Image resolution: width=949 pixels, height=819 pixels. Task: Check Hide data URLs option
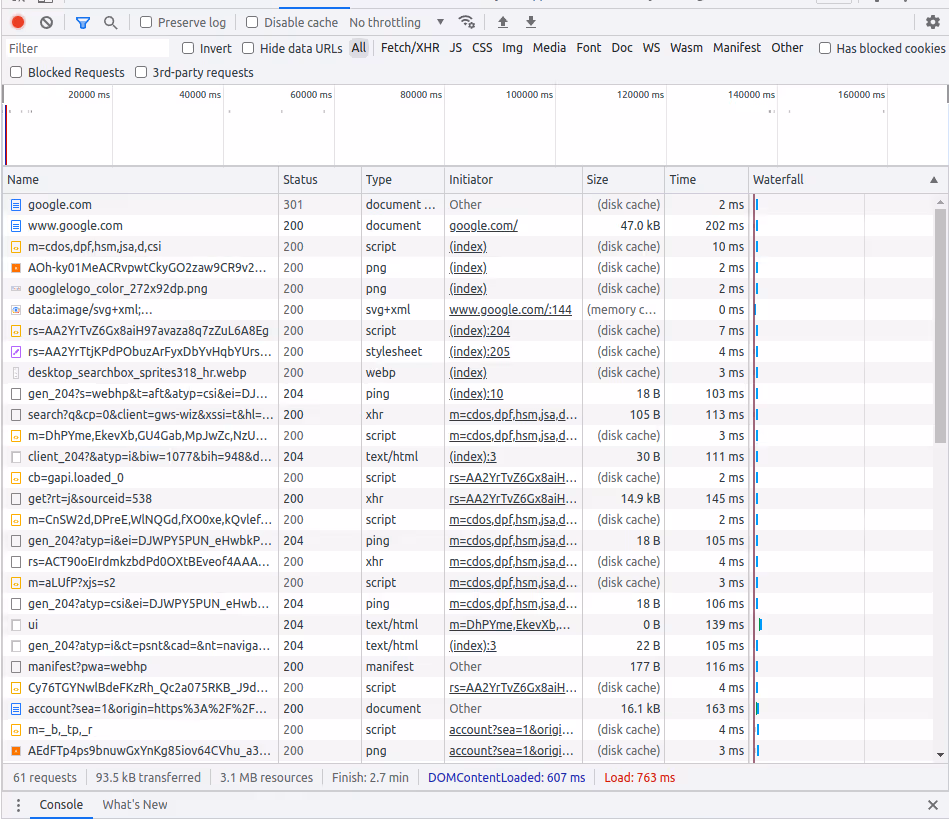click(248, 48)
